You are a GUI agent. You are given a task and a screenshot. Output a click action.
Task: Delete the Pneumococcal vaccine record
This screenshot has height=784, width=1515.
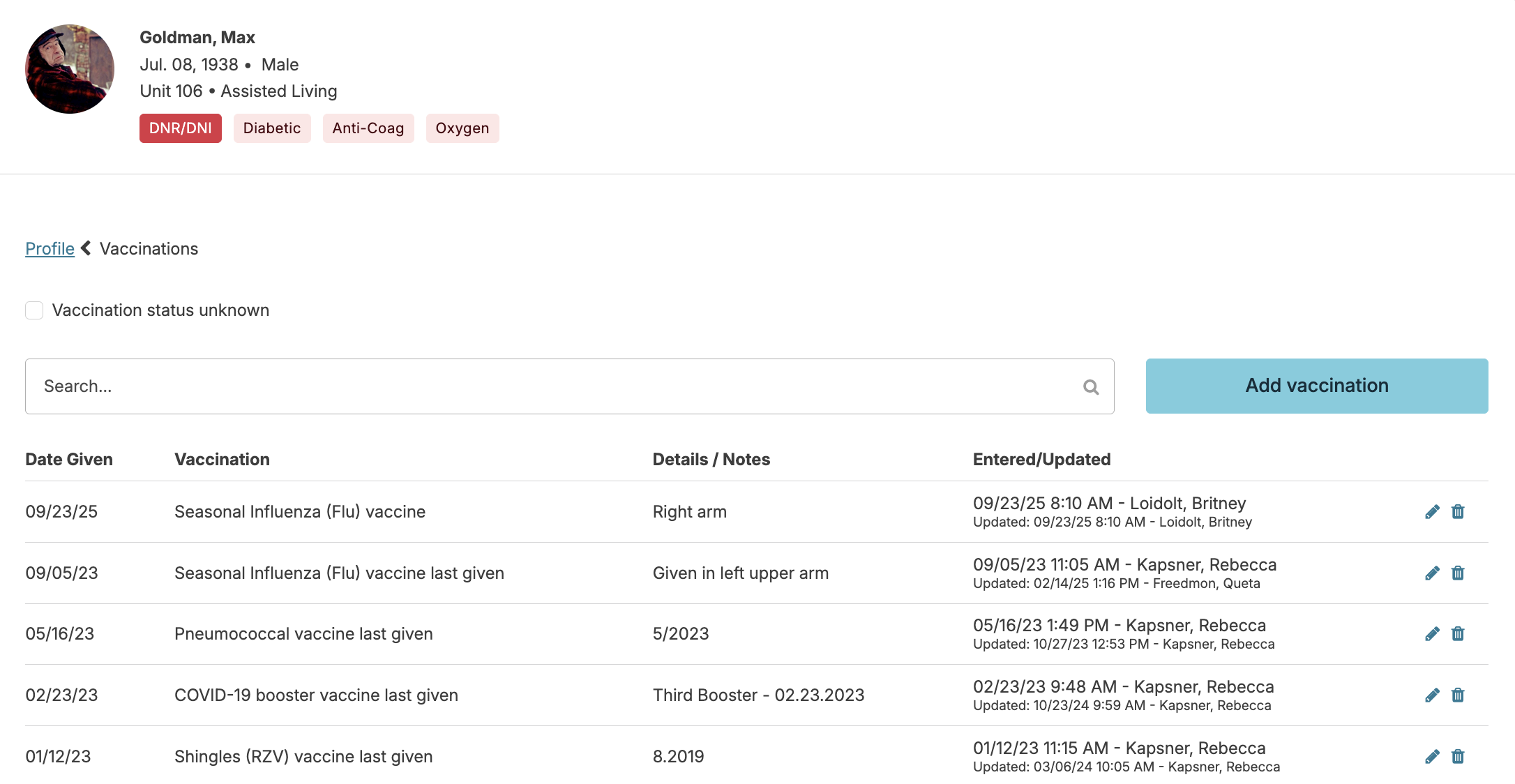pyautogui.click(x=1458, y=634)
